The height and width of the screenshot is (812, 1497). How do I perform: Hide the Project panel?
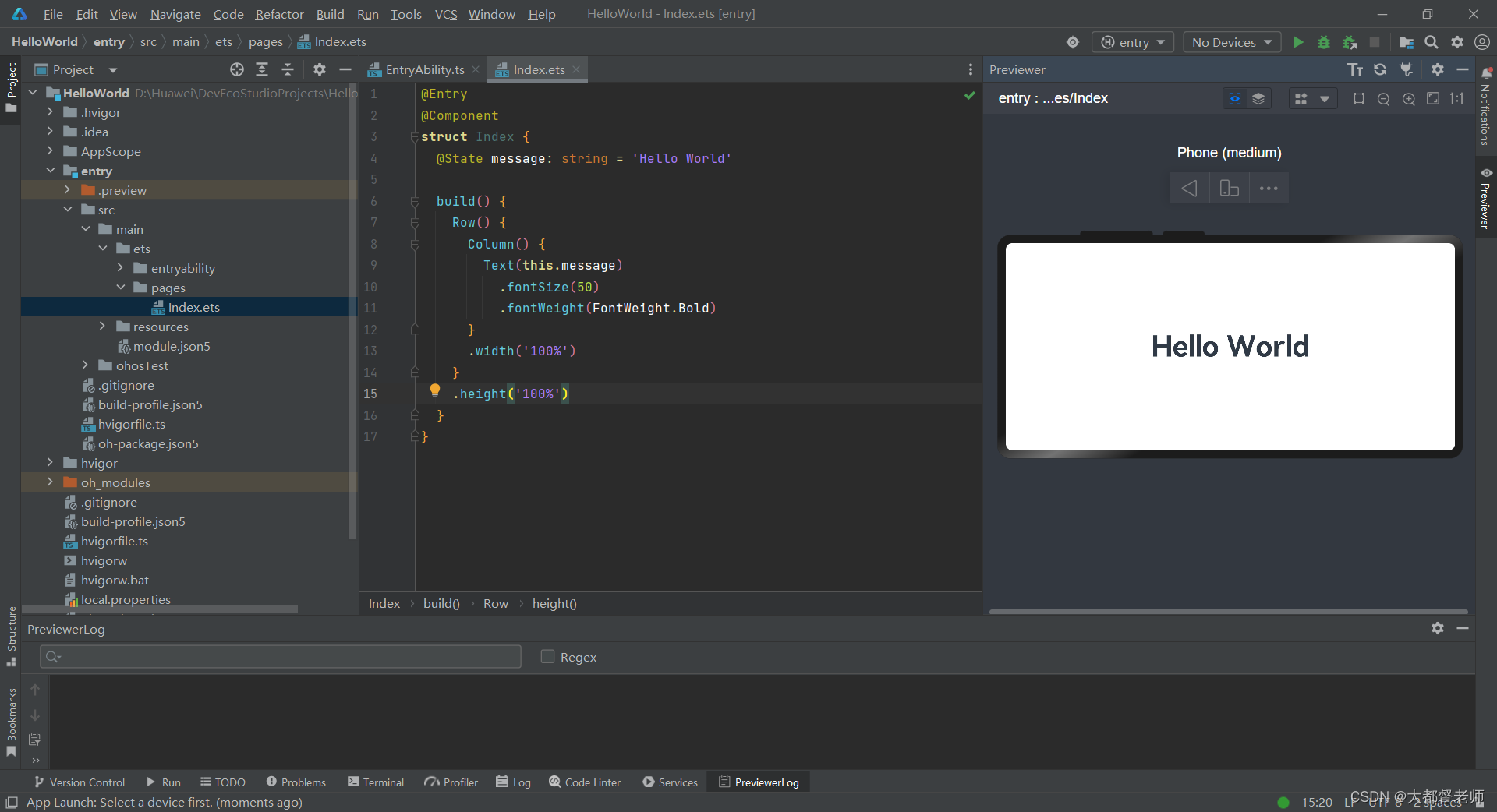click(345, 69)
